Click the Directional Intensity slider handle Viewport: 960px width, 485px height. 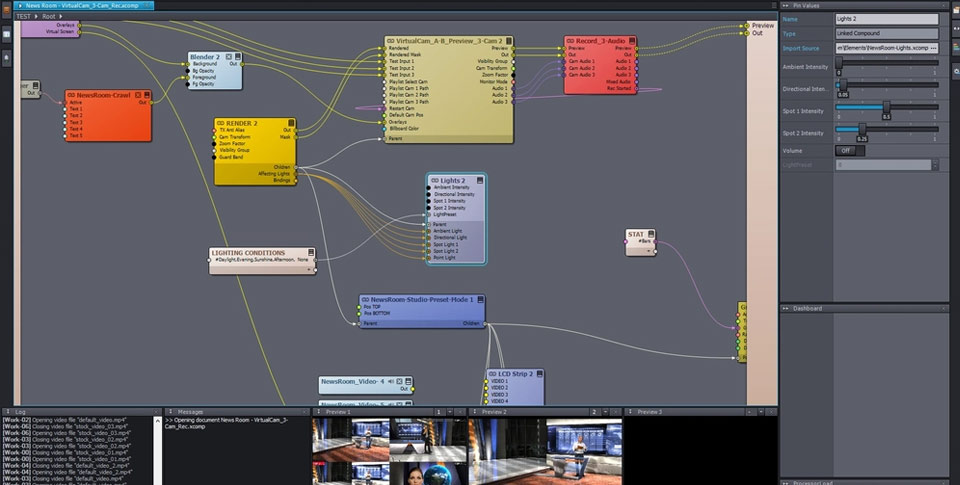(x=843, y=85)
